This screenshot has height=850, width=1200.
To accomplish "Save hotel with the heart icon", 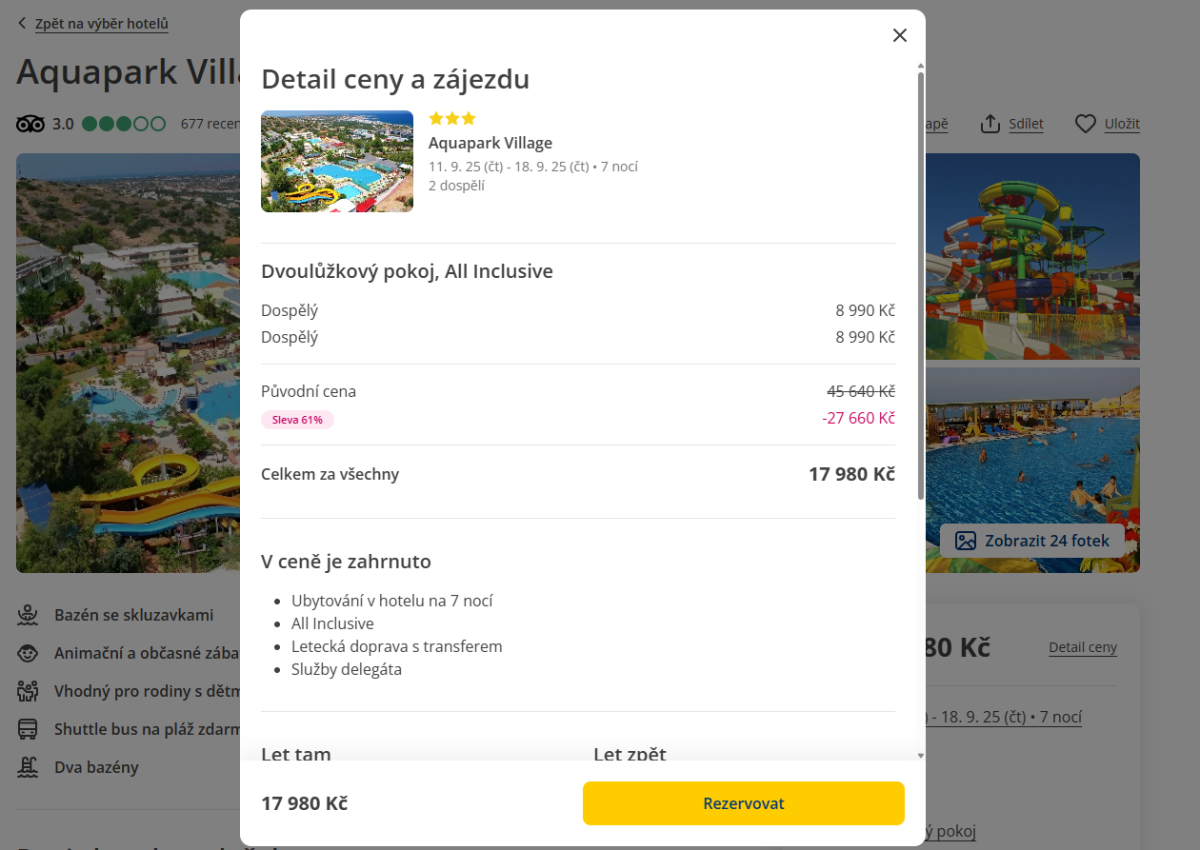I will (x=1086, y=124).
